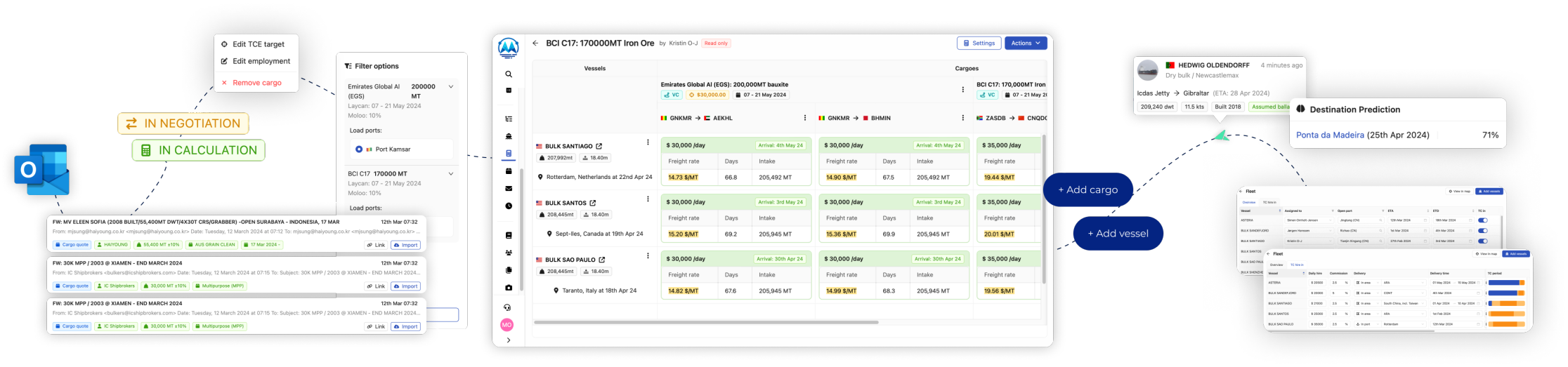Choose Edit TCE target from context menu
The width and height of the screenshot is (1568, 367).
[257, 44]
